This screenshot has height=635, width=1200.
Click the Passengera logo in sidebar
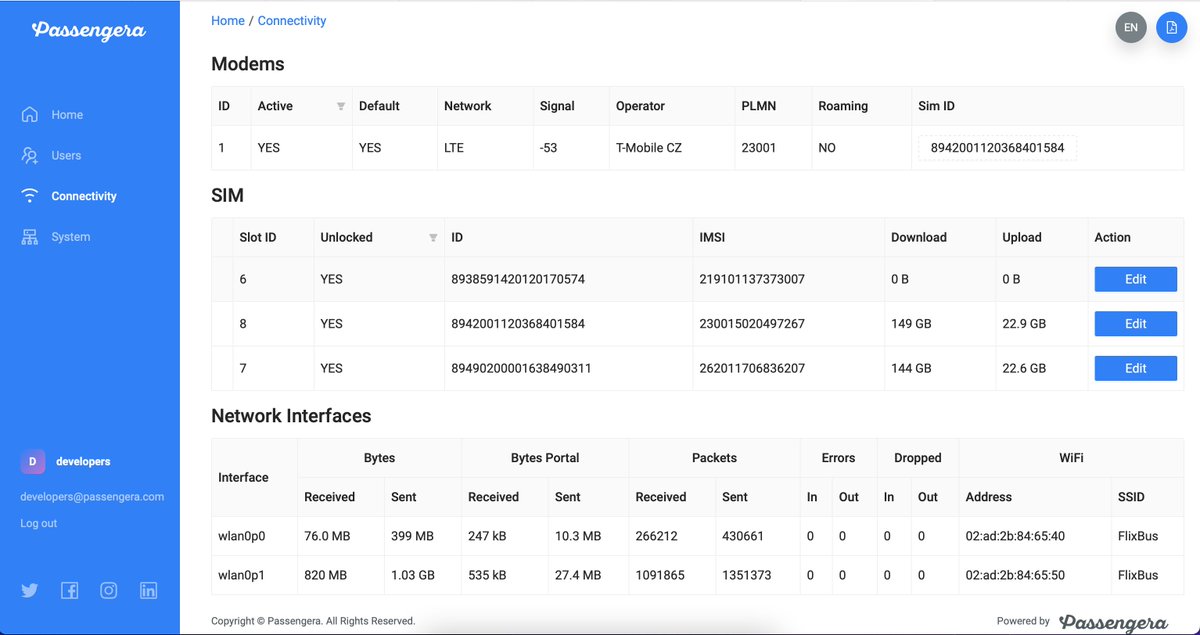pyautogui.click(x=89, y=31)
